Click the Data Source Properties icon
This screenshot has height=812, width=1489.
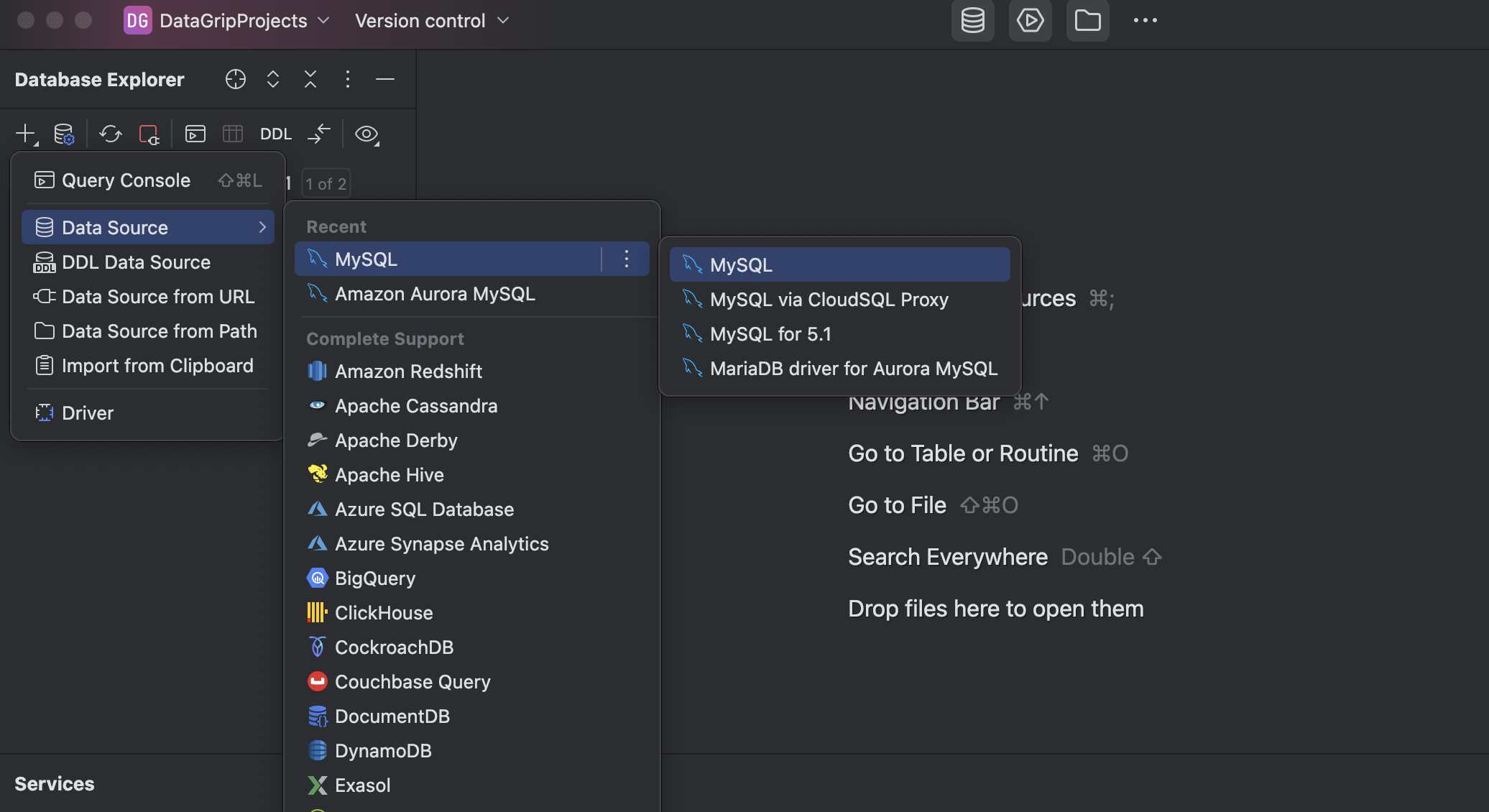tap(64, 134)
